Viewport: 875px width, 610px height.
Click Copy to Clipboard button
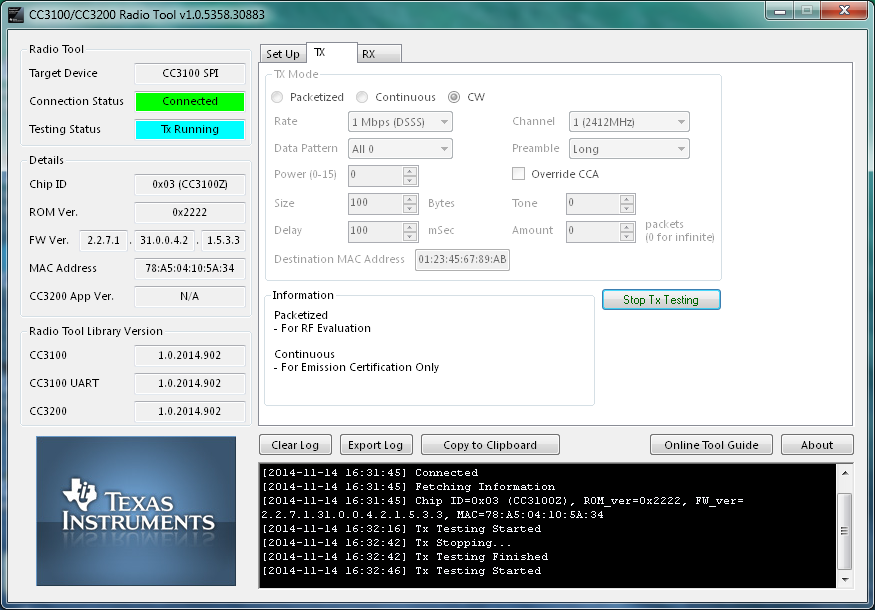490,445
